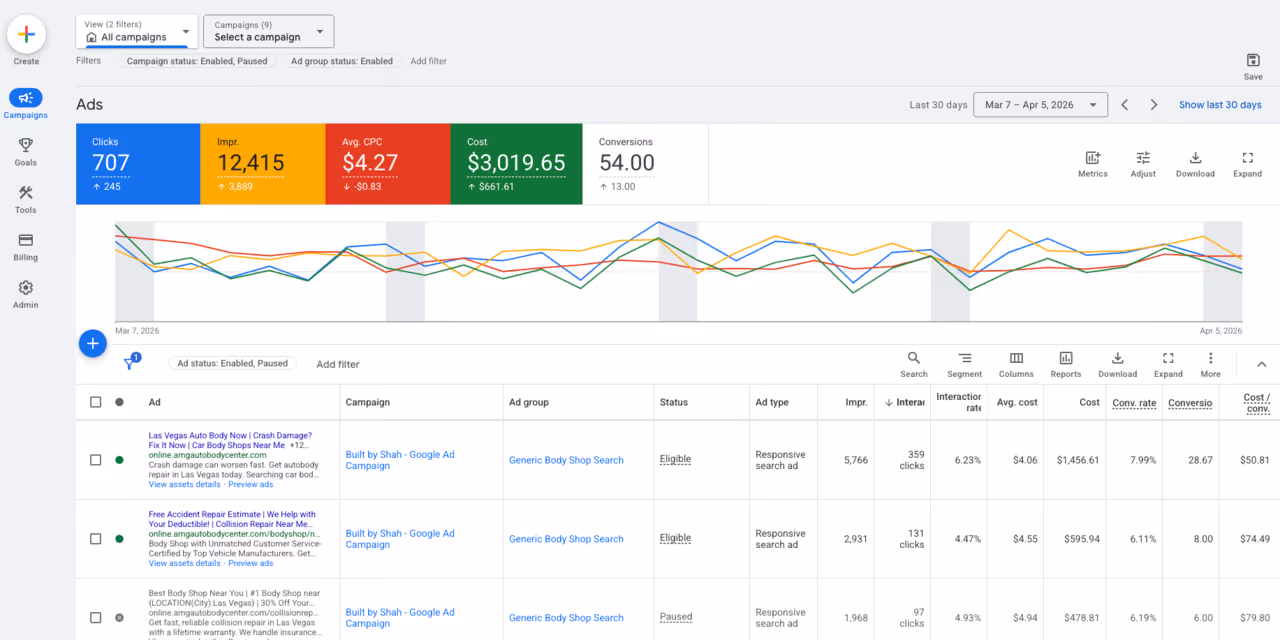Open the Conversions metric card selector

(645, 164)
